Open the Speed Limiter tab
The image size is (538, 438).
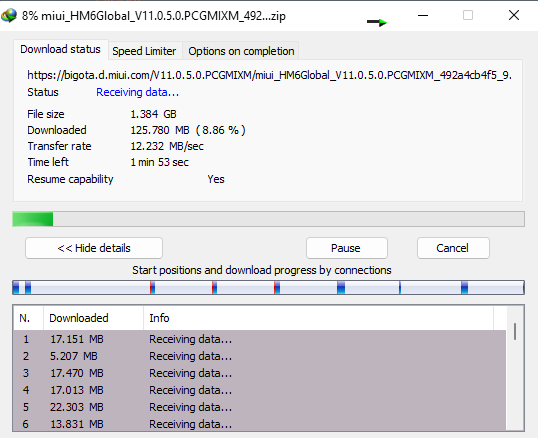pos(144,51)
